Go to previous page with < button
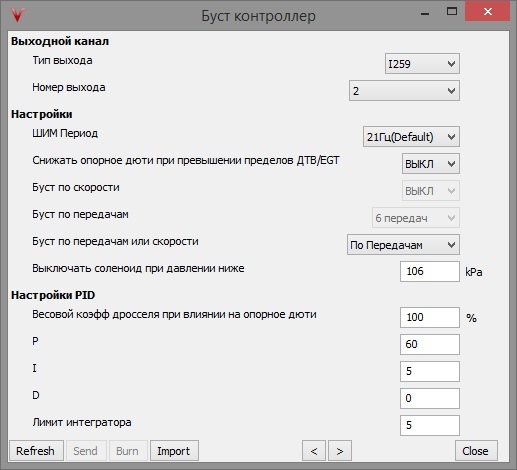Image resolution: width=517 pixels, height=470 pixels. (x=314, y=451)
